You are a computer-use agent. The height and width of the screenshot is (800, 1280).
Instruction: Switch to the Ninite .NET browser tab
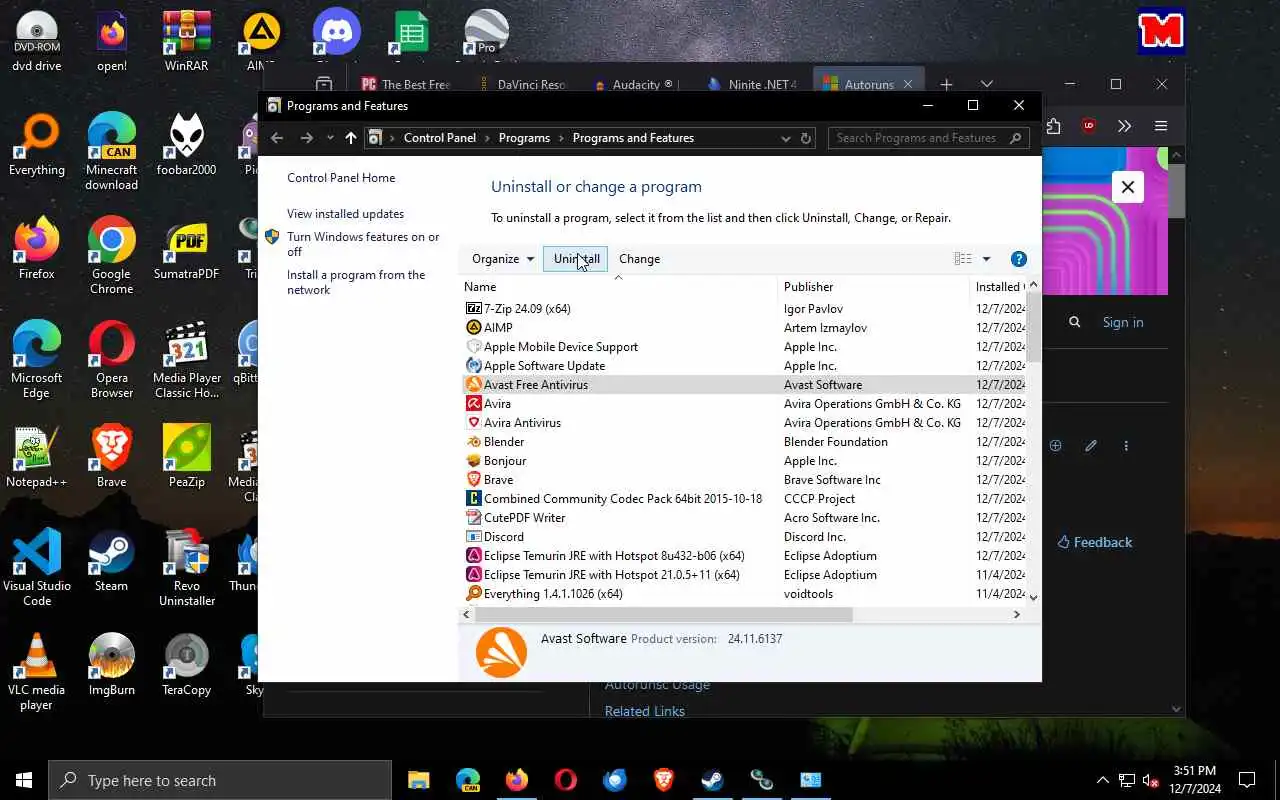point(753,85)
